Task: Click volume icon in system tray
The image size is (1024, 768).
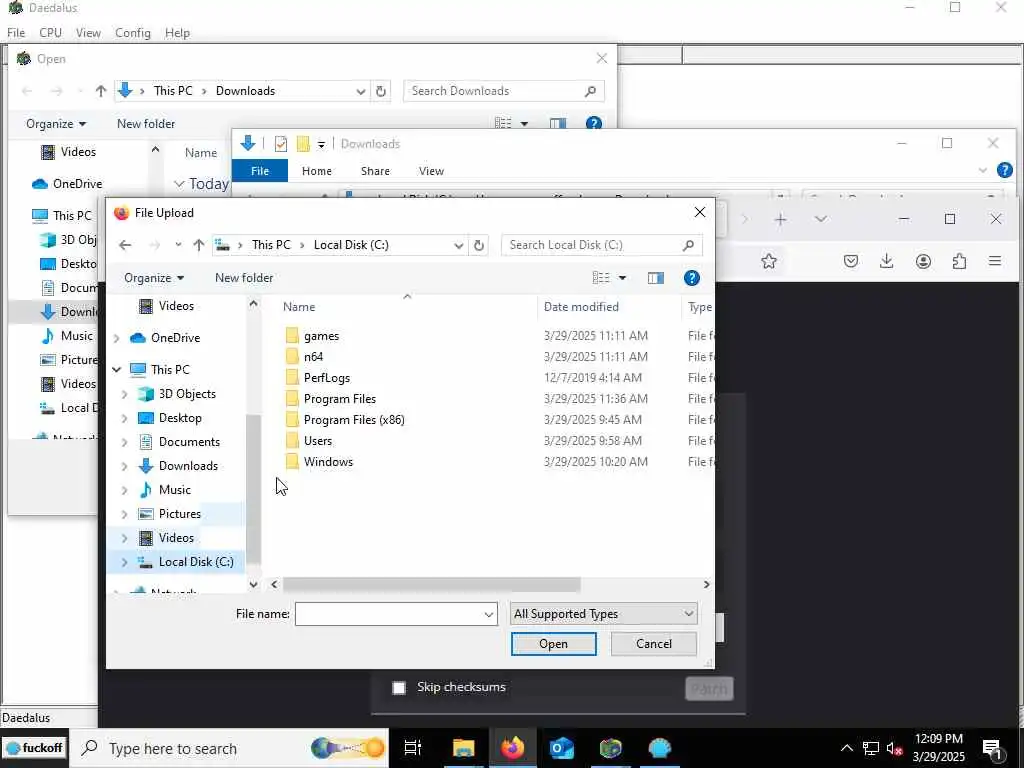Action: [x=894, y=748]
